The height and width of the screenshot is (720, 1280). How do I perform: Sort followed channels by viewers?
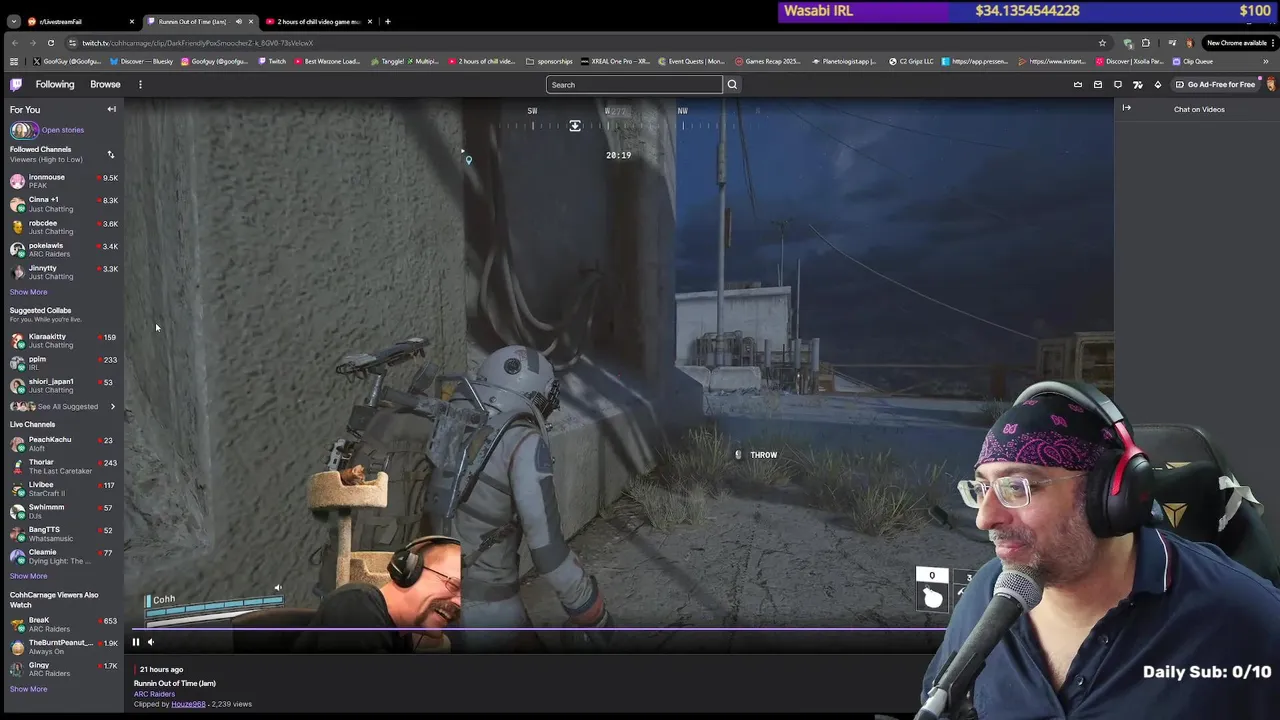tap(111, 155)
